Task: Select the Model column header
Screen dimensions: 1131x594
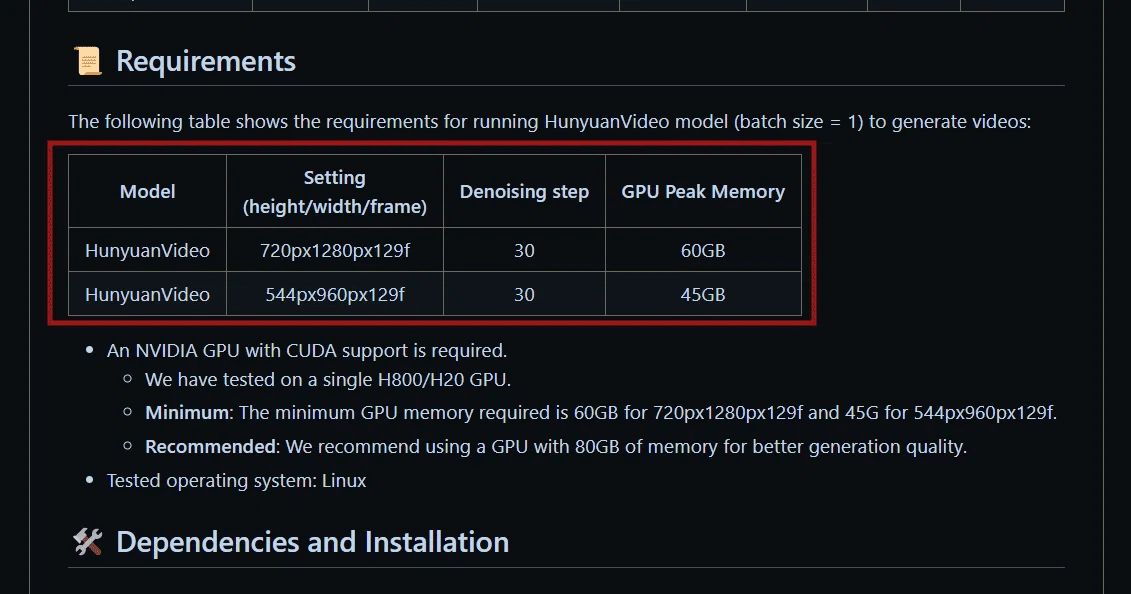Action: 147,192
